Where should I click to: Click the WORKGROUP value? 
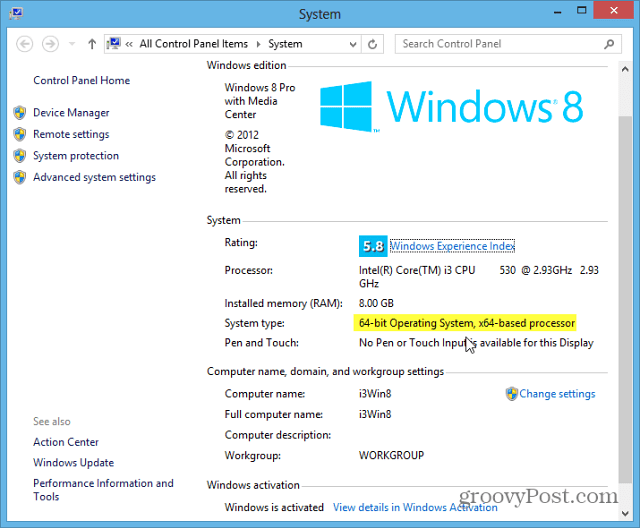pyautogui.click(x=391, y=455)
